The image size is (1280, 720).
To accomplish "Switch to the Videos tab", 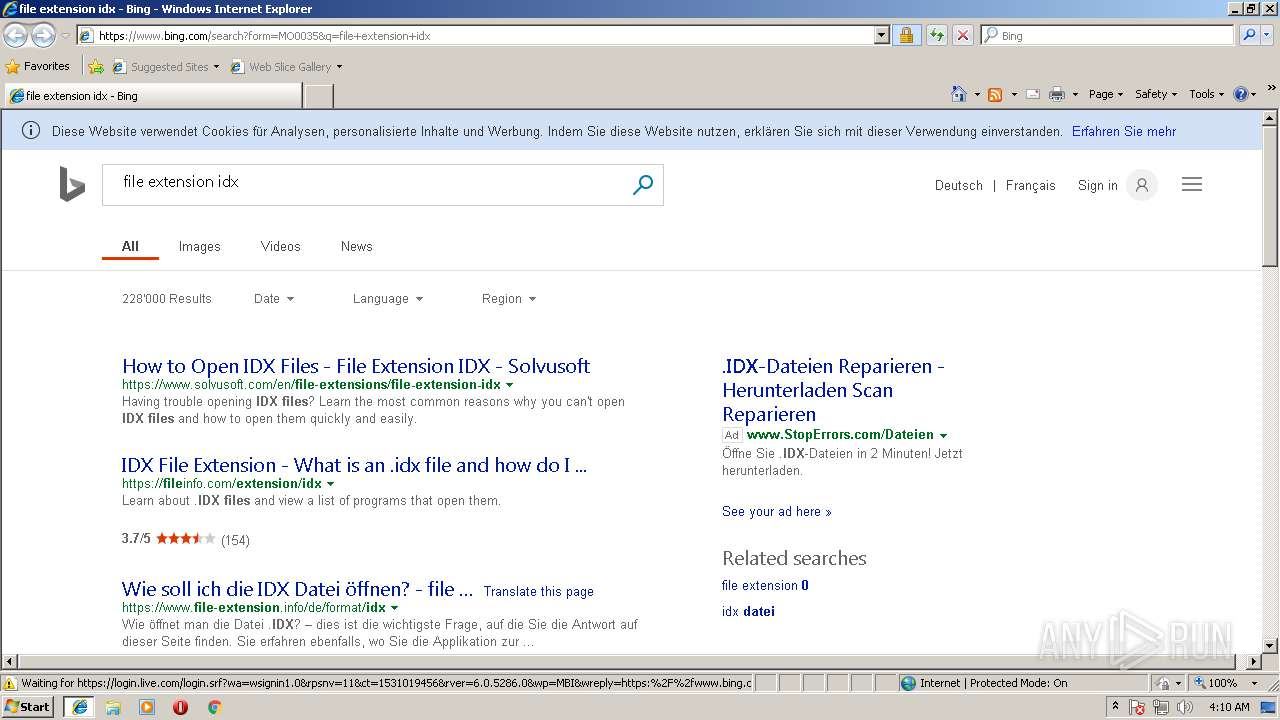I will 280,246.
